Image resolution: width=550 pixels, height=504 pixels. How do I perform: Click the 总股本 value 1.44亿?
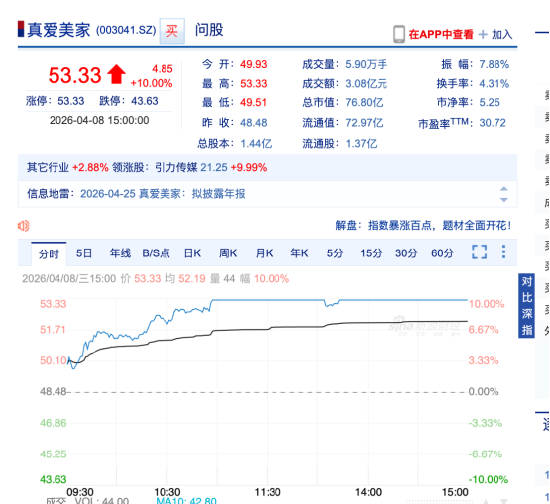click(x=256, y=143)
